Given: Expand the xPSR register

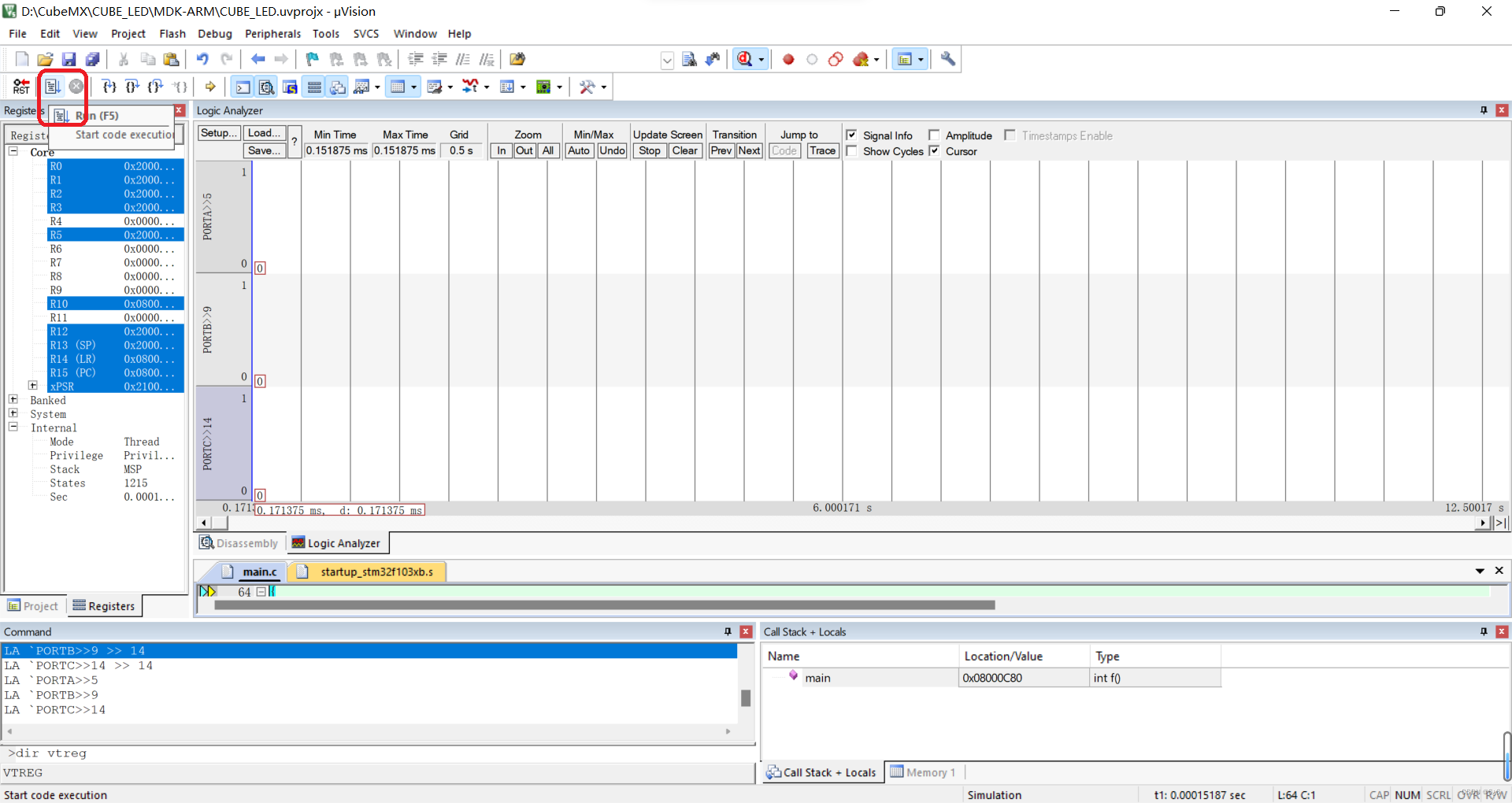Looking at the screenshot, I should 33,385.
